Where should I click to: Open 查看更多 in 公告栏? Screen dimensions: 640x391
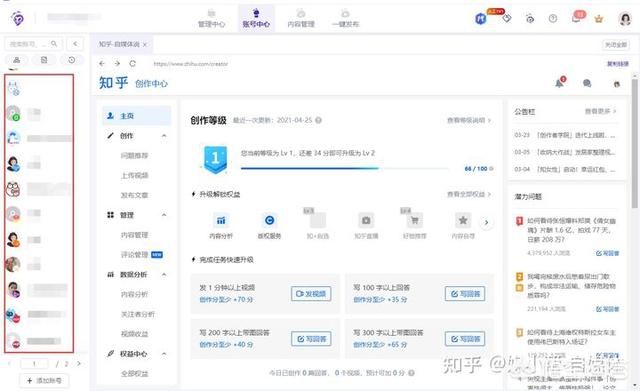click(601, 111)
